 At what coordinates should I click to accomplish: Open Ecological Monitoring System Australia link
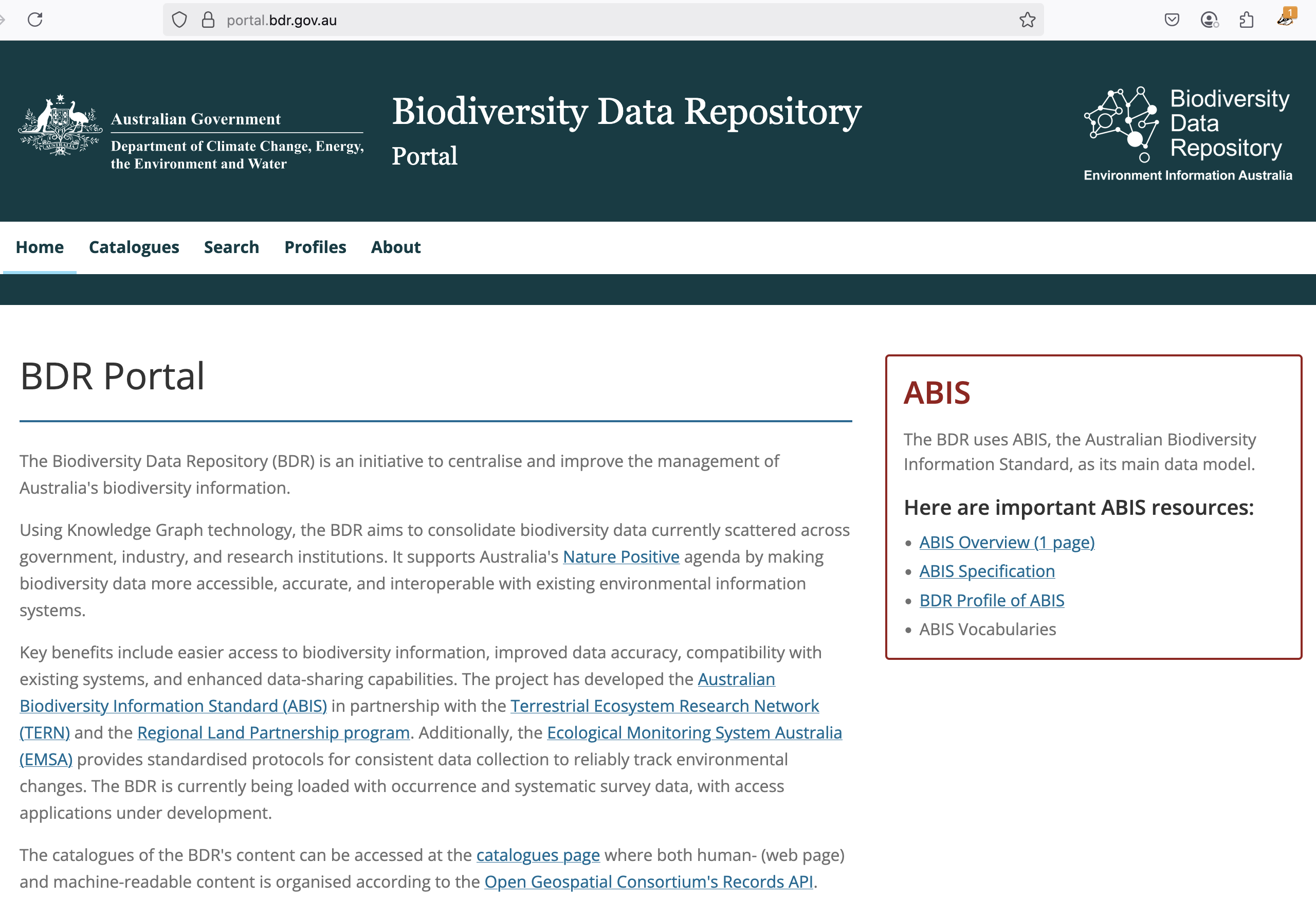pos(694,732)
